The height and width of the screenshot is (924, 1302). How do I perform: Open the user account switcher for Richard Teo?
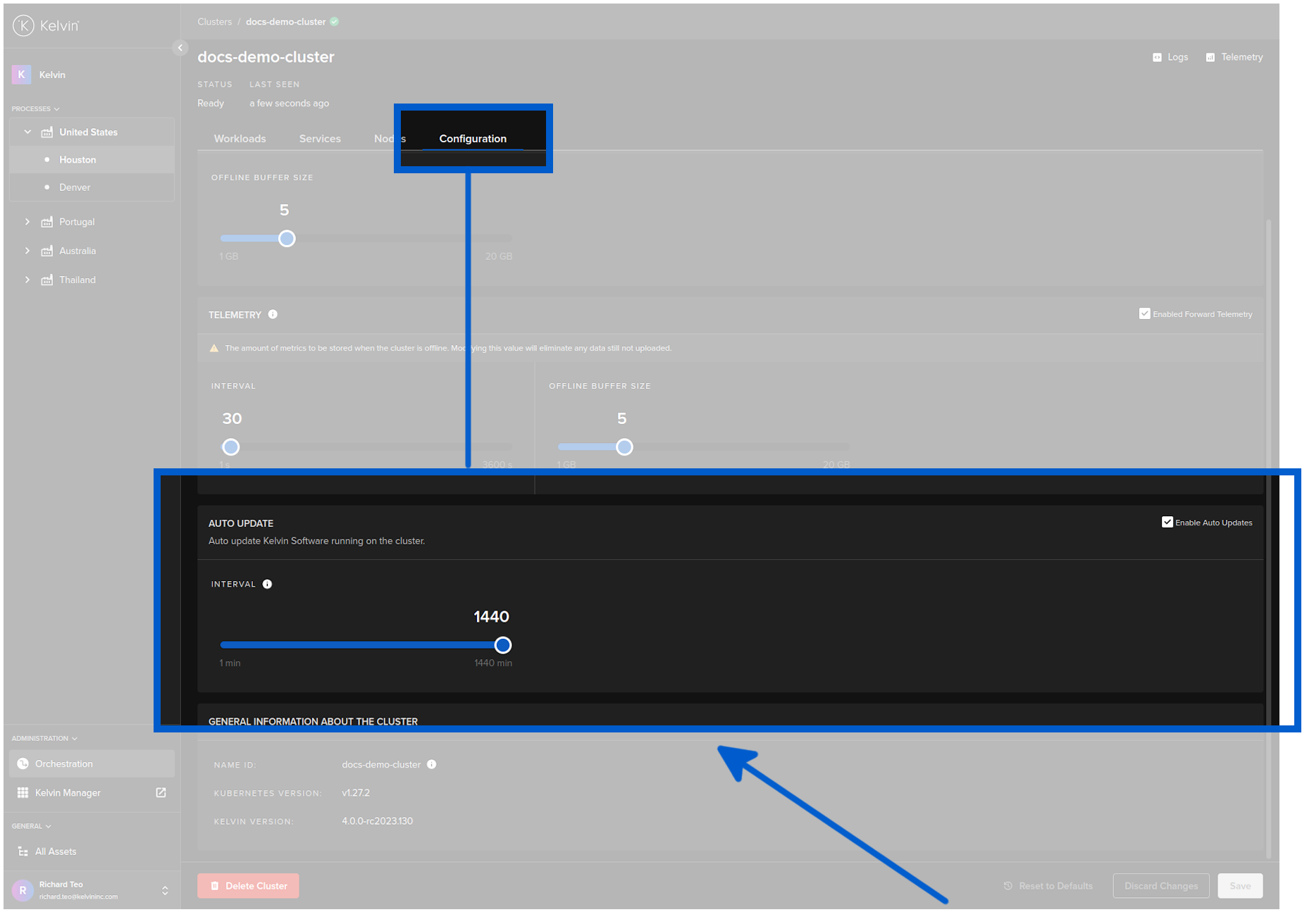[165, 891]
